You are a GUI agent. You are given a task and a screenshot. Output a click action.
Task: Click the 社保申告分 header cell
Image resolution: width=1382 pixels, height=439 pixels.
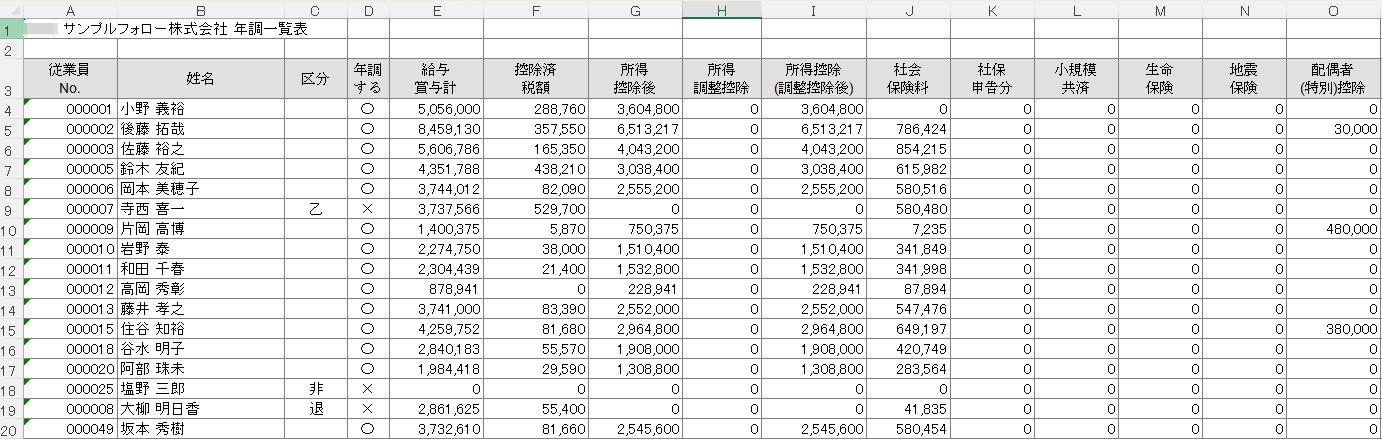click(x=992, y=79)
